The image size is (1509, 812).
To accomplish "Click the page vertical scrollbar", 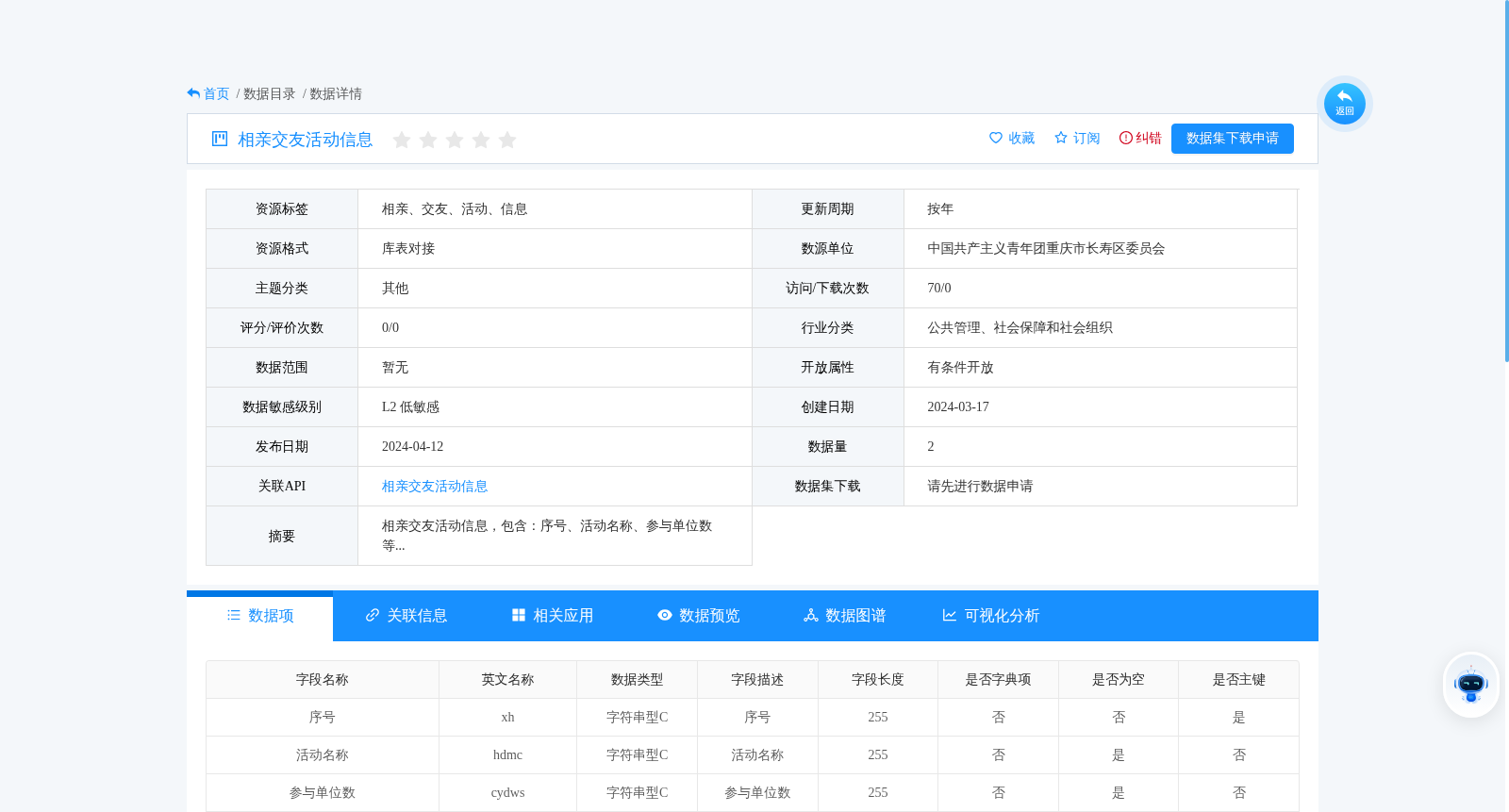I will [1506, 179].
